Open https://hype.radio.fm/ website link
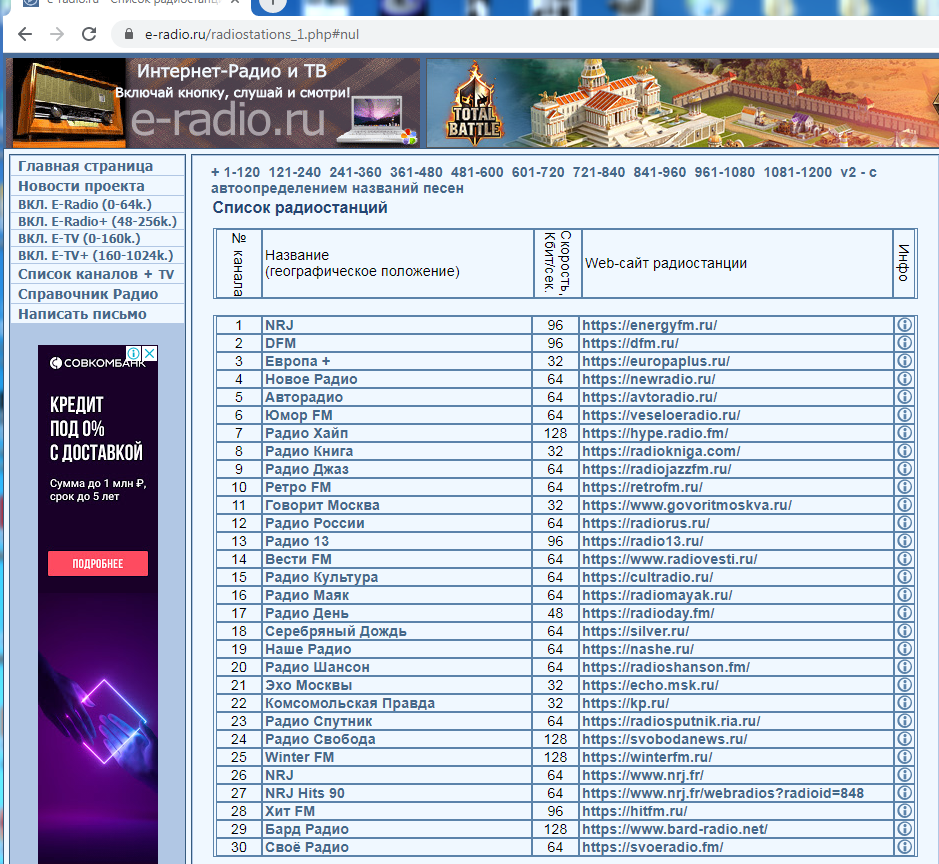 [x=655, y=433]
